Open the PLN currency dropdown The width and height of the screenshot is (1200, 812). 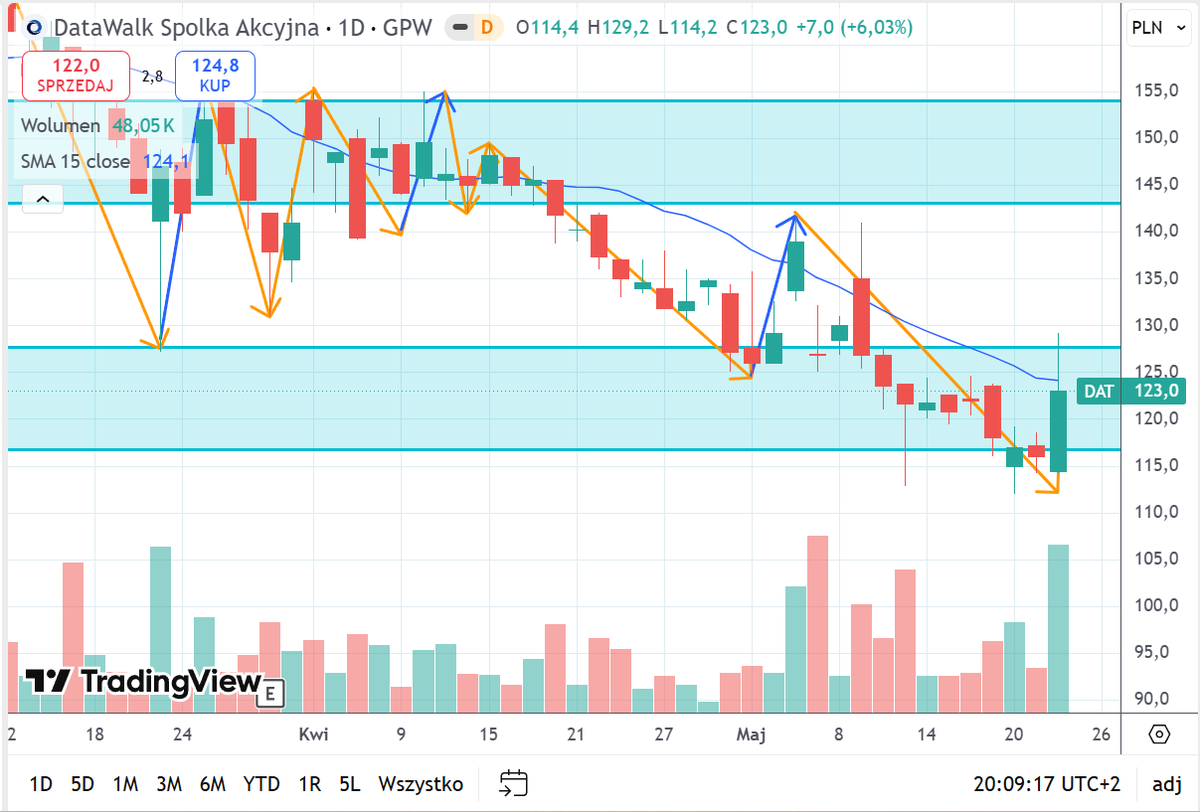pyautogui.click(x=1159, y=27)
